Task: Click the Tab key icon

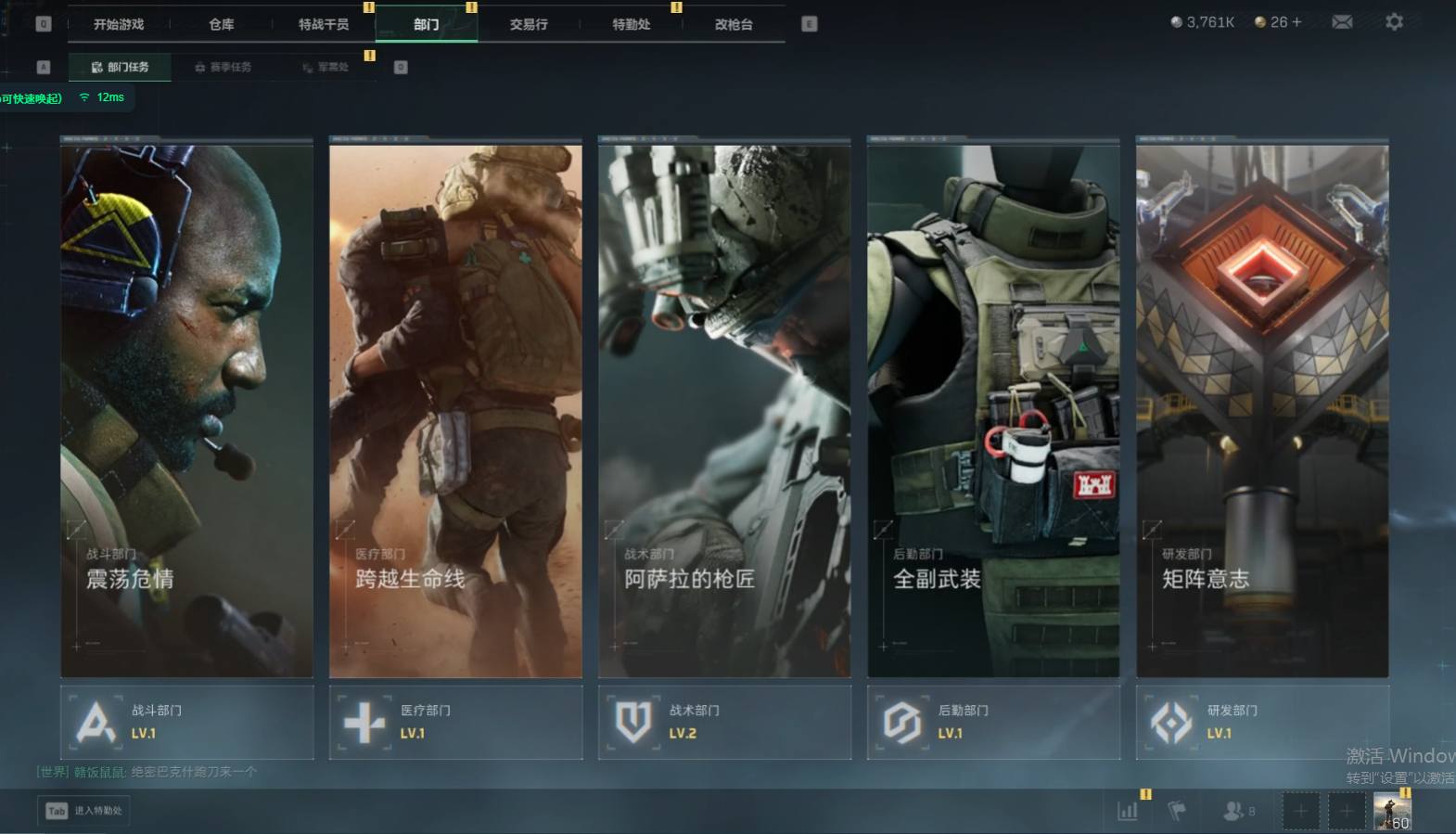Action: point(57,811)
